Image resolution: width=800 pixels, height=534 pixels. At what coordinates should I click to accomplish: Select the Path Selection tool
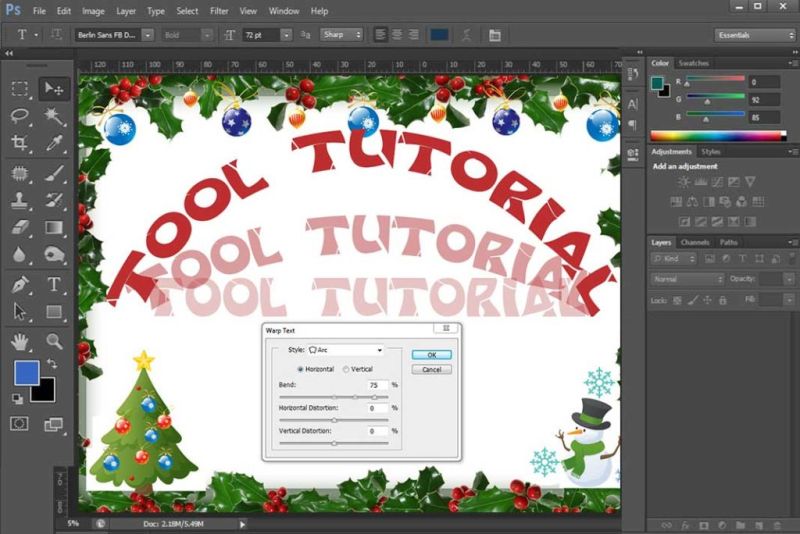(19, 311)
